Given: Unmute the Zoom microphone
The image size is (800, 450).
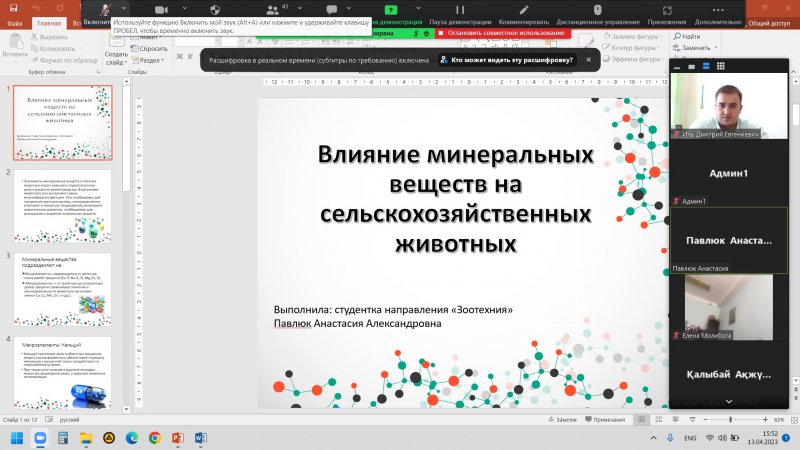Looking at the screenshot, I should [x=105, y=9].
